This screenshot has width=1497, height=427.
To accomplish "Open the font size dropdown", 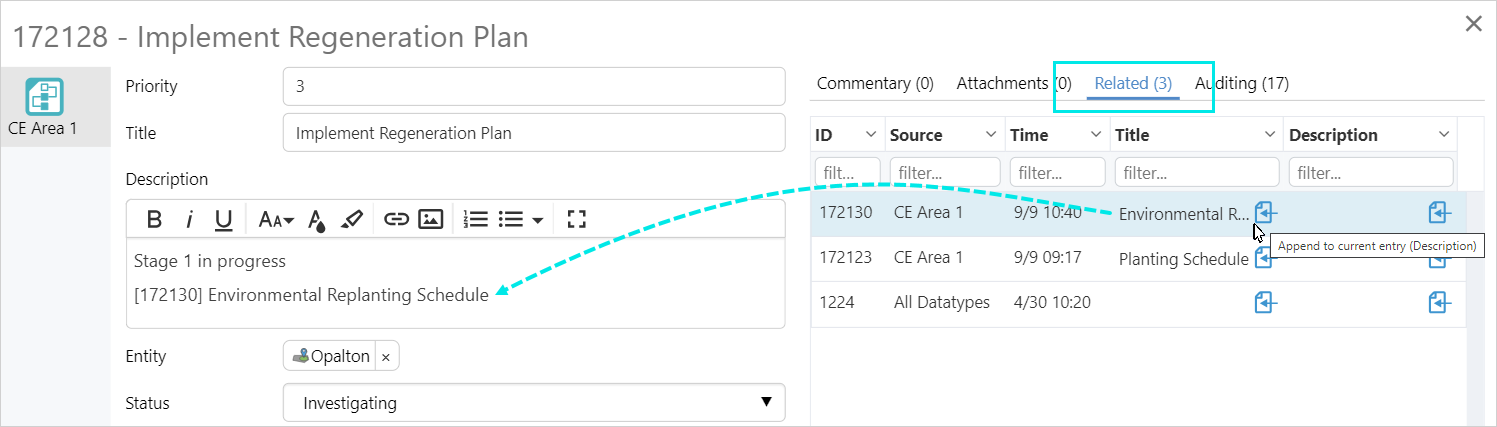I will pos(276,220).
